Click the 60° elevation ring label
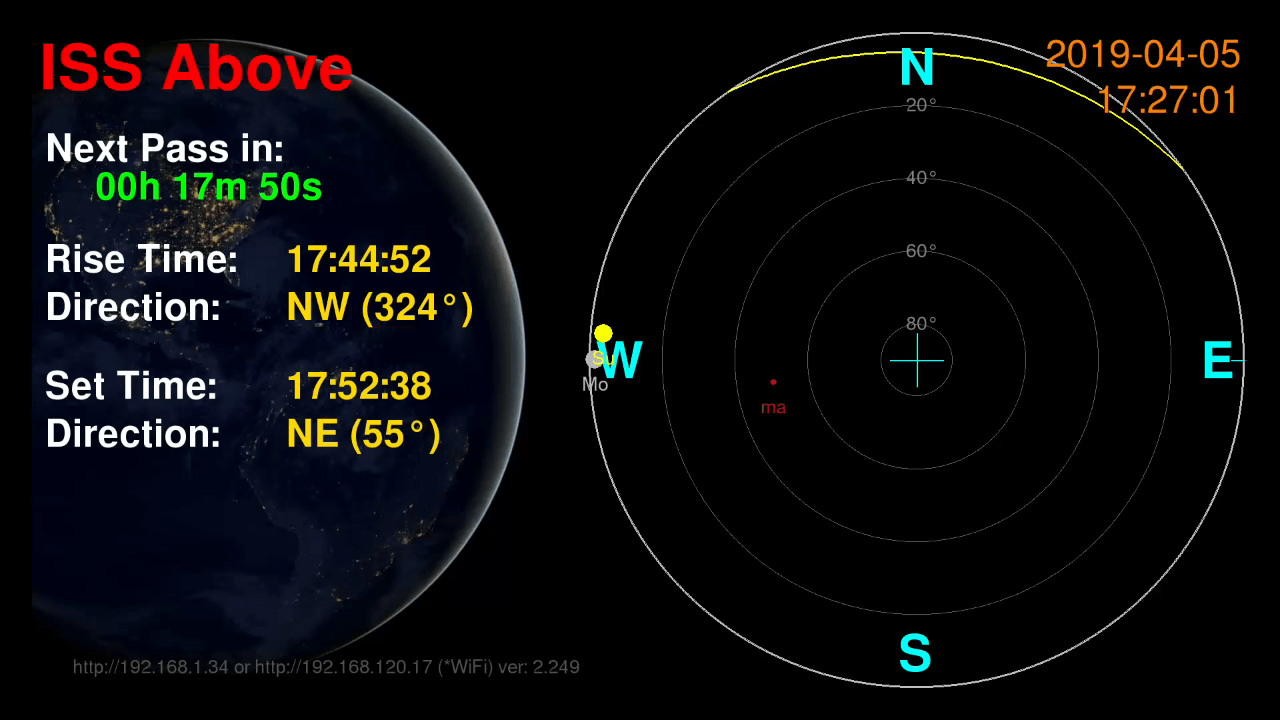Image resolution: width=1280 pixels, height=720 pixels. [921, 251]
